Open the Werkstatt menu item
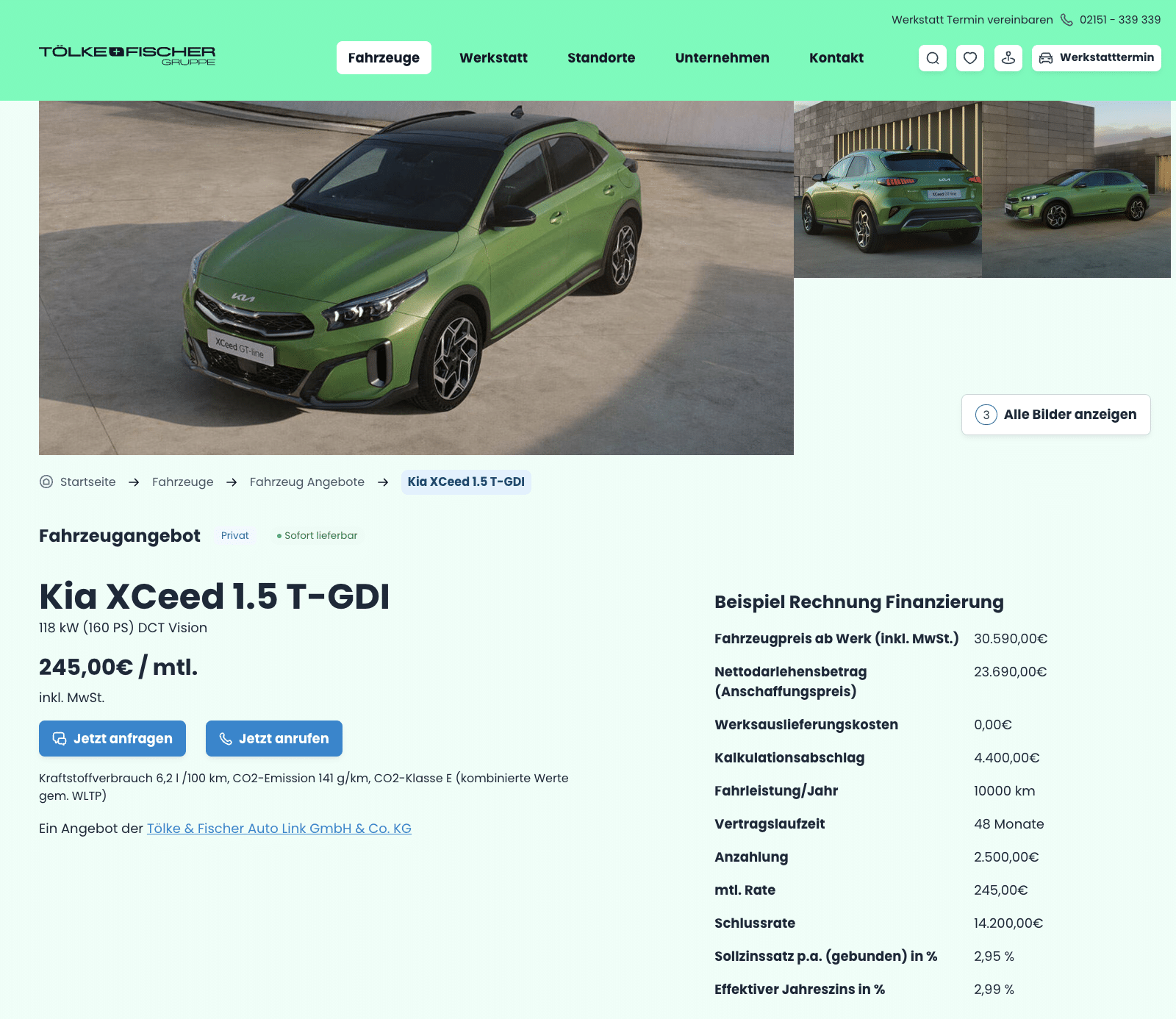Viewport: 1176px width, 1019px height. [x=493, y=58]
